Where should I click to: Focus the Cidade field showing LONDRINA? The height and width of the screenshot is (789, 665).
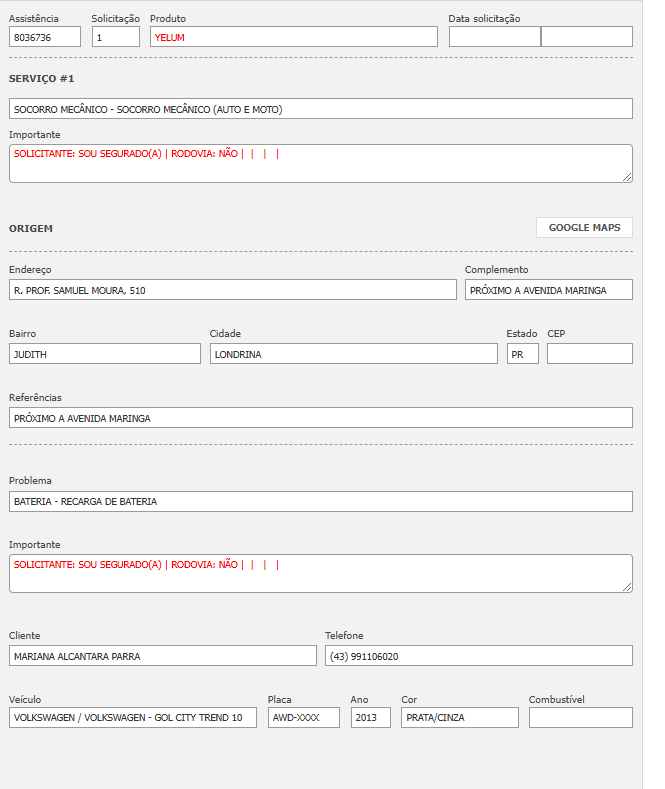click(353, 354)
